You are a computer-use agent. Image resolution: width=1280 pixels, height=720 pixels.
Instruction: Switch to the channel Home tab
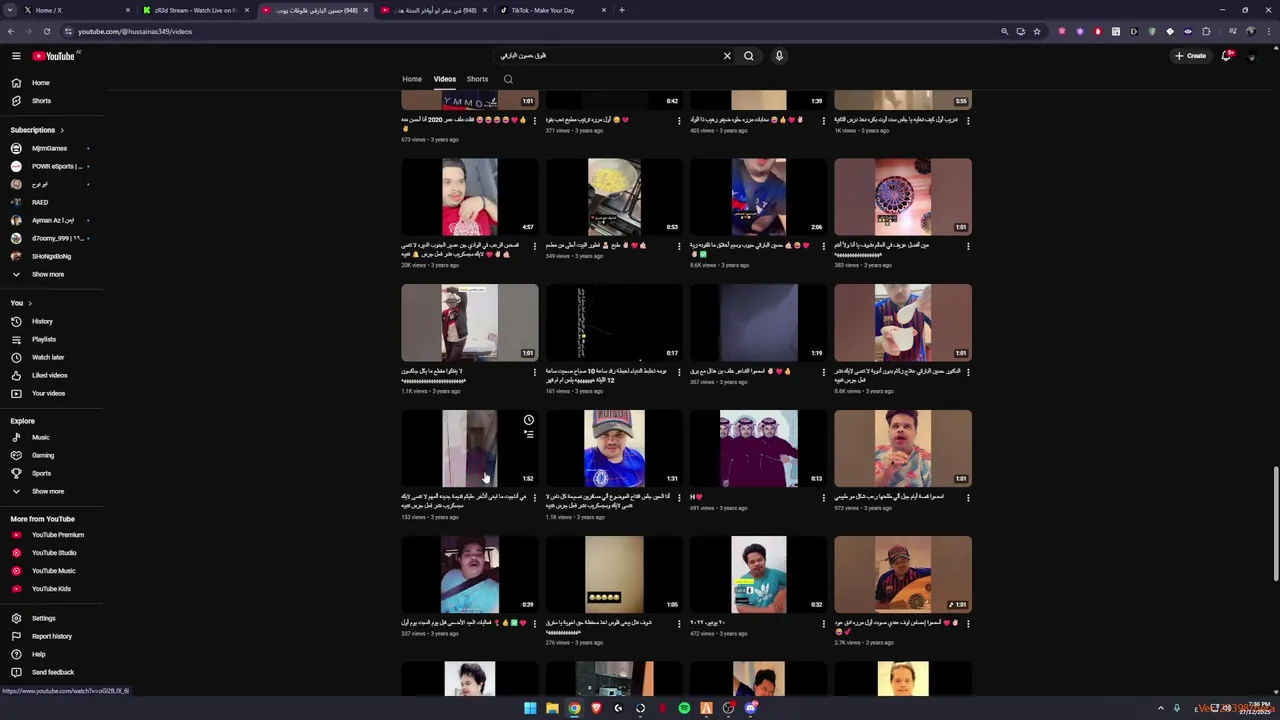tap(412, 79)
